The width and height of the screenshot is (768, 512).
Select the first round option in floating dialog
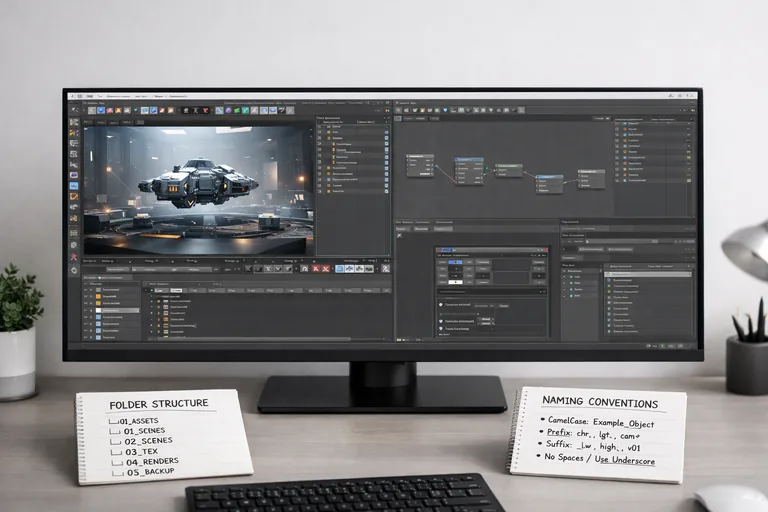pos(441,305)
